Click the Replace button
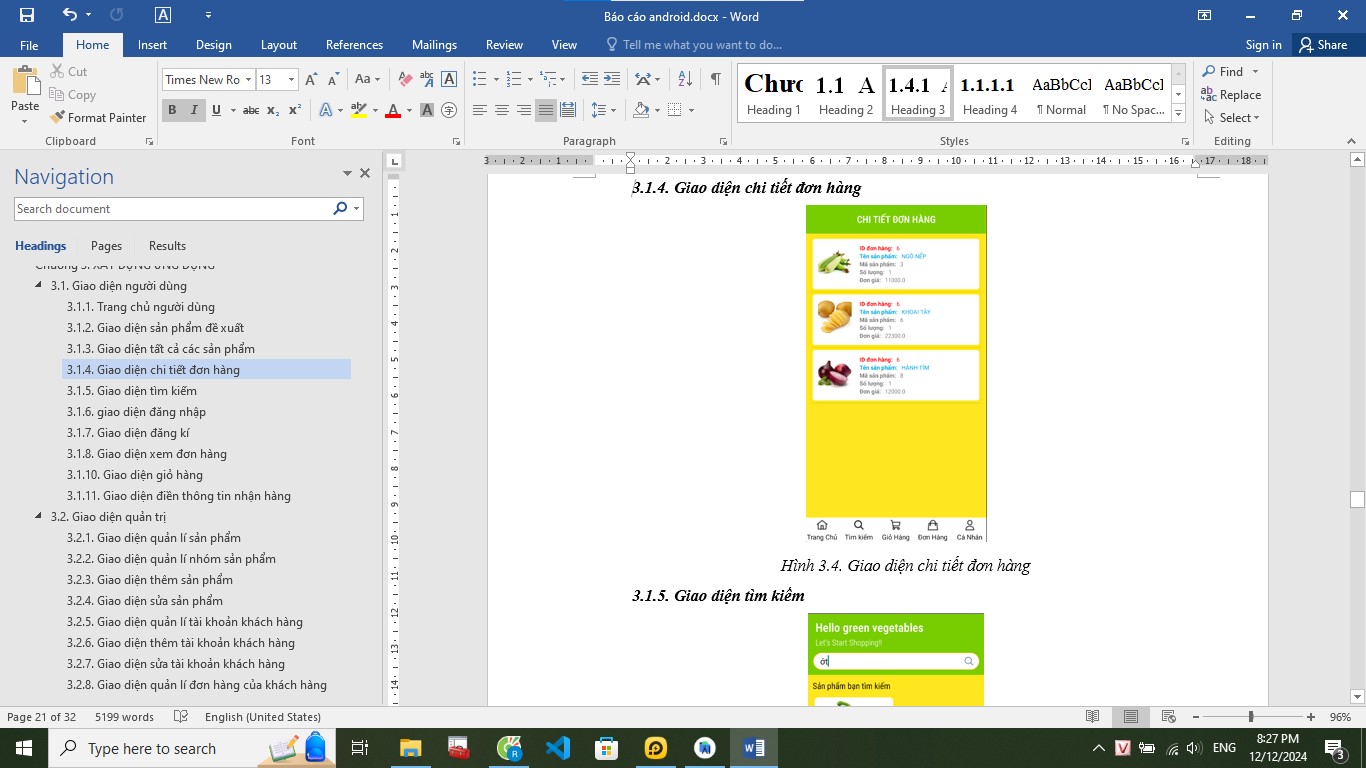This screenshot has width=1366, height=768. (1231, 95)
